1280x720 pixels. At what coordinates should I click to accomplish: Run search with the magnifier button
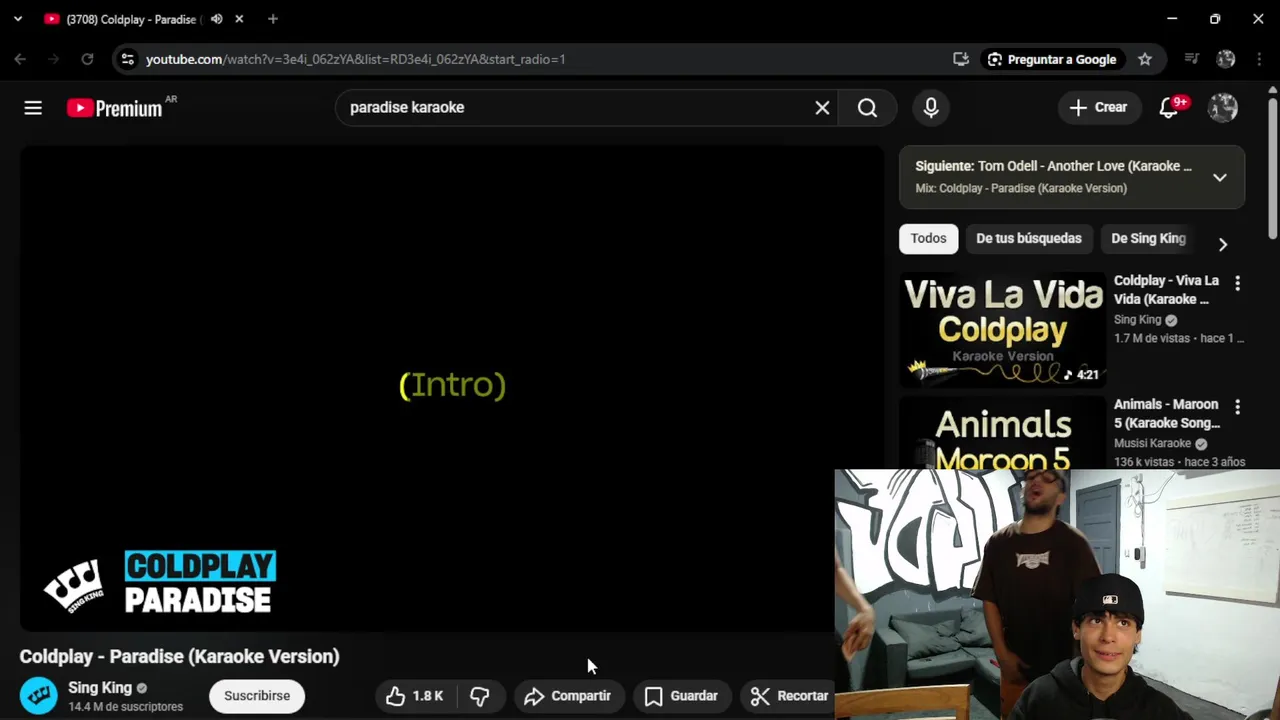click(x=867, y=108)
